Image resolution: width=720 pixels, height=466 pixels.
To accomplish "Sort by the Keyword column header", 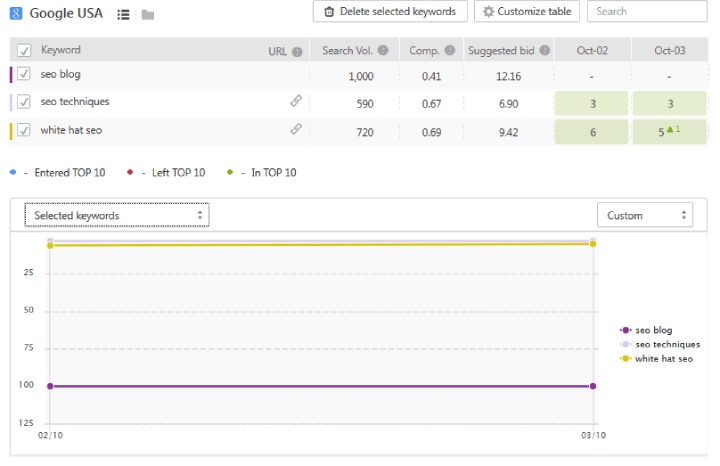I will (x=61, y=50).
